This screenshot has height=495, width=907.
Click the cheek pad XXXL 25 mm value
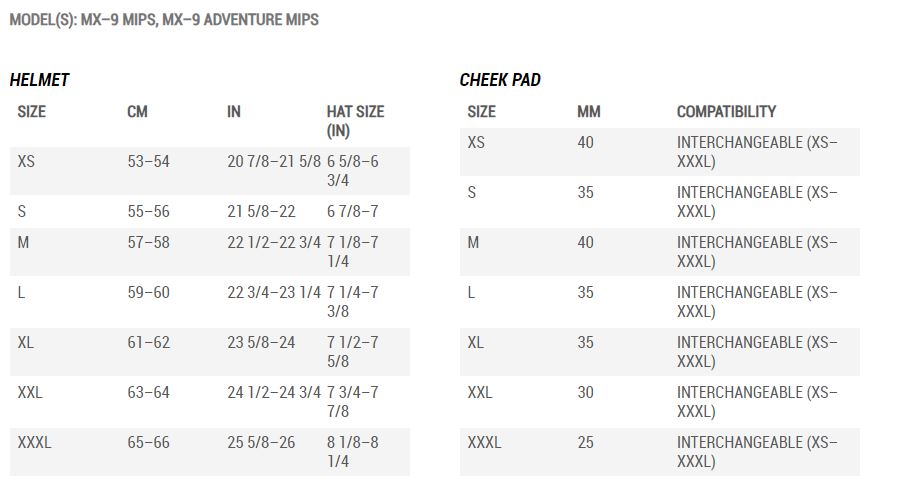point(585,442)
